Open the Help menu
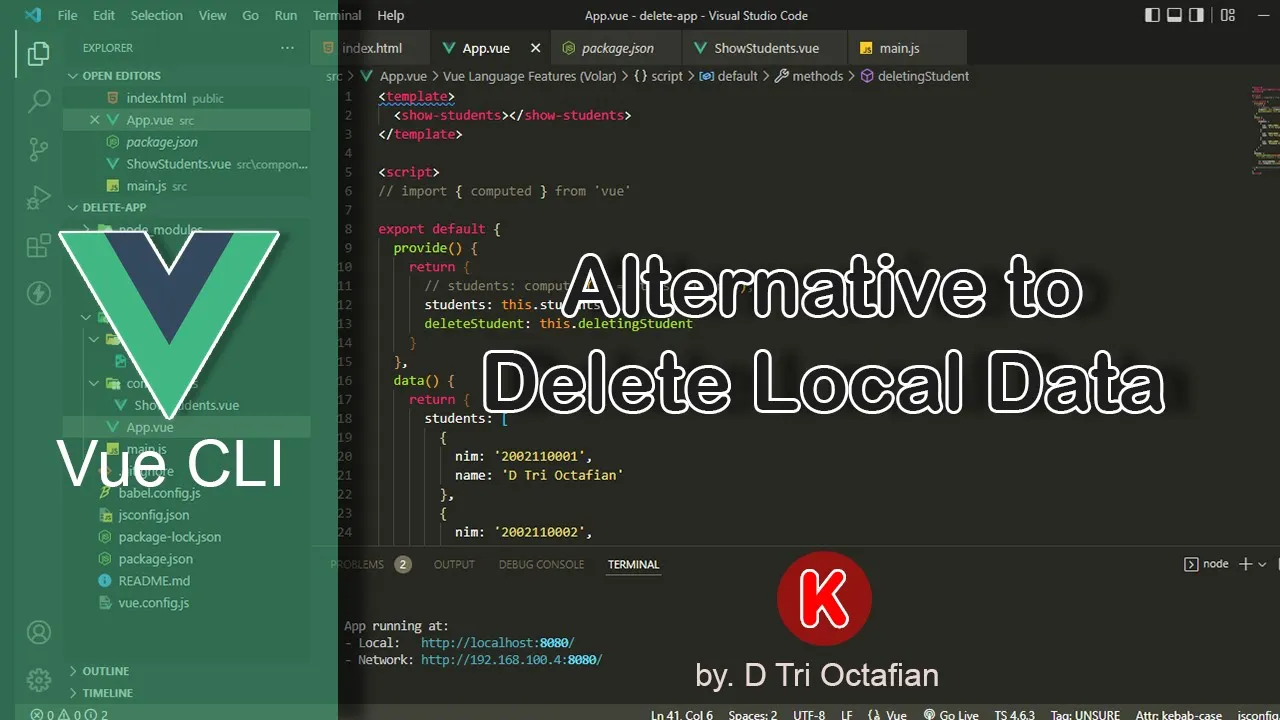This screenshot has width=1280, height=720. coord(391,15)
